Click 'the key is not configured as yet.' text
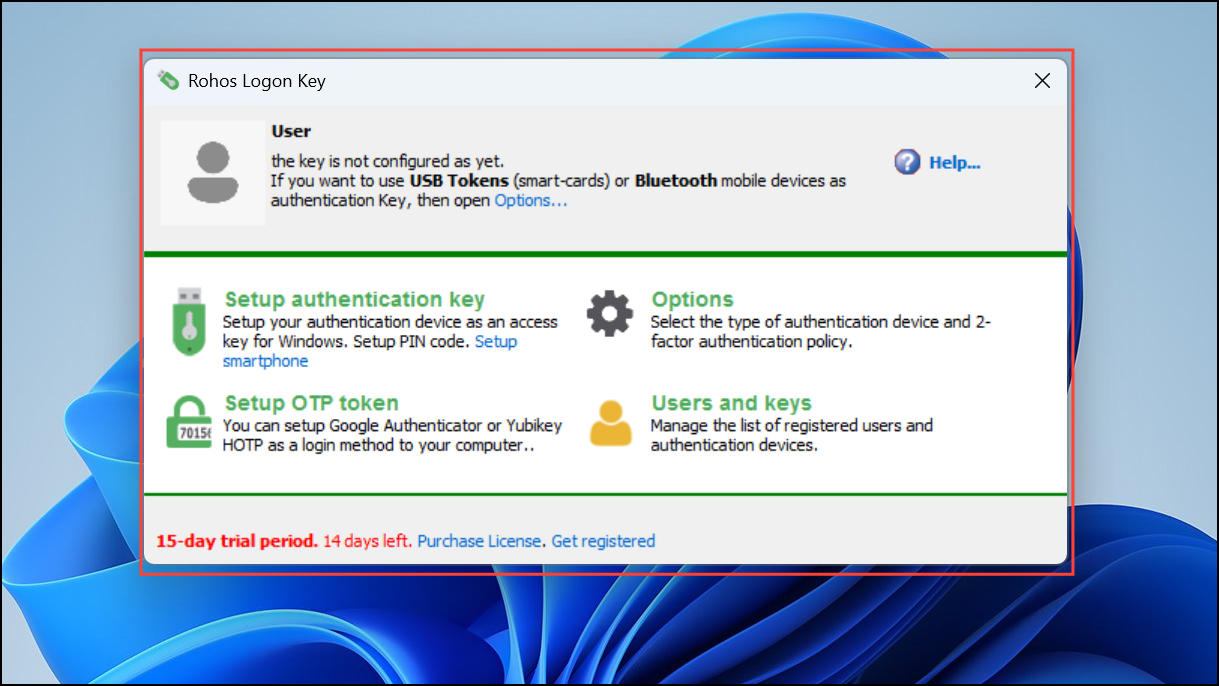 point(388,161)
